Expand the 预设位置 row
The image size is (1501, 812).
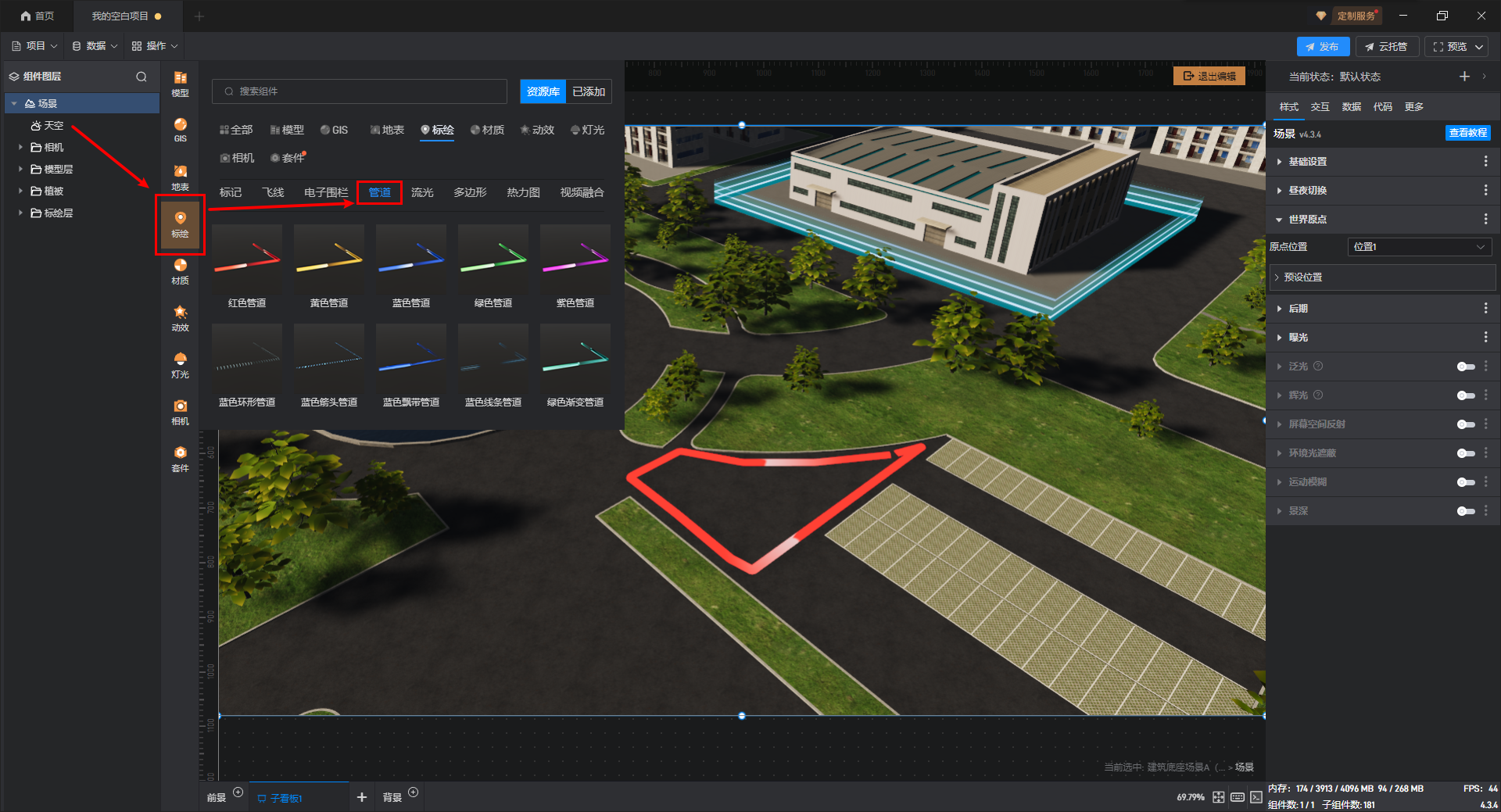tap(1382, 277)
